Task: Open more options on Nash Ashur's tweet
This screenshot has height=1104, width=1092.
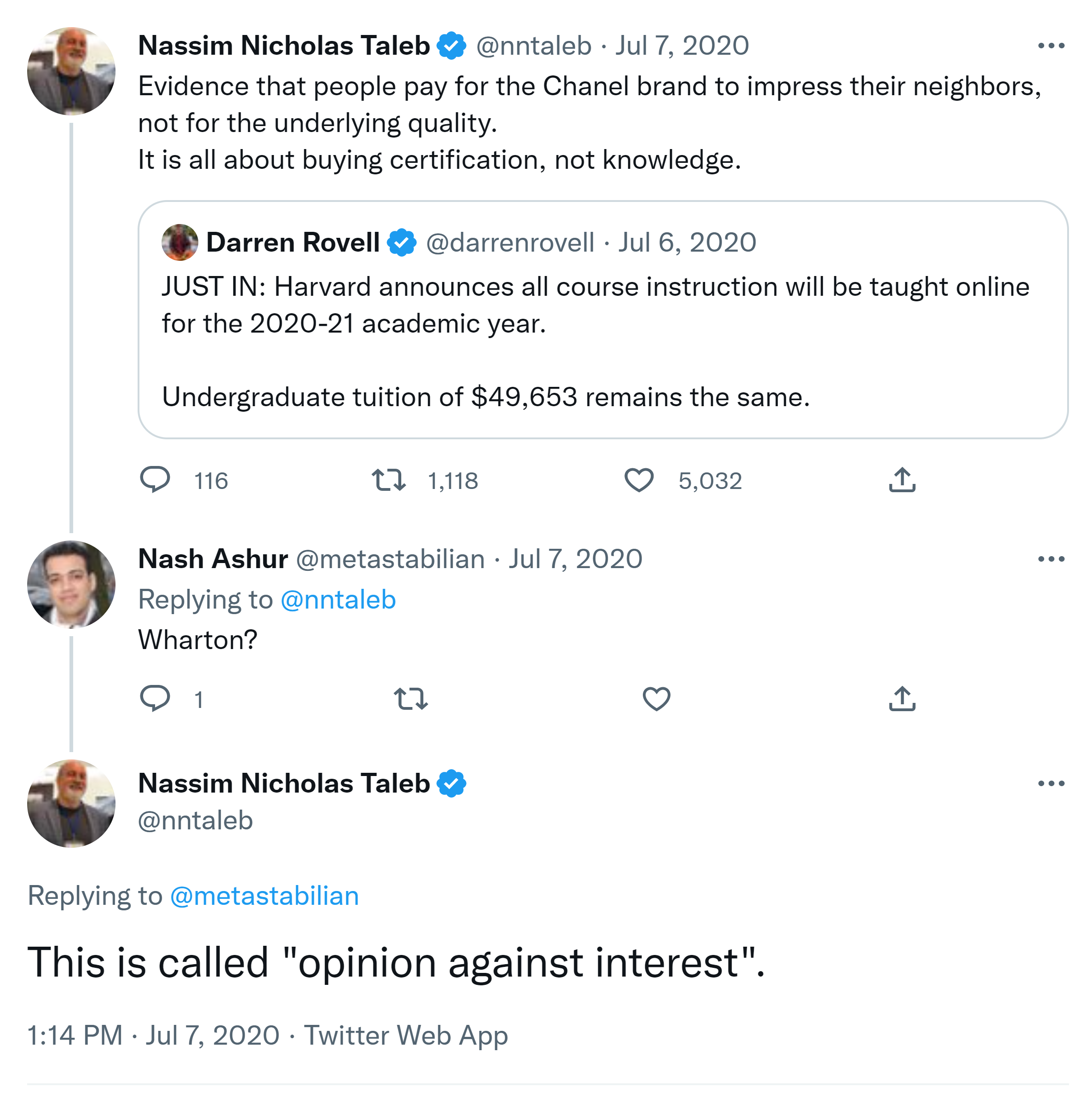Action: click(x=1051, y=559)
